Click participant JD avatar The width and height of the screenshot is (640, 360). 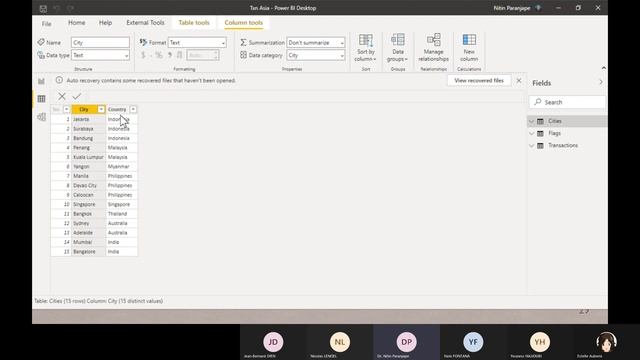[273, 342]
